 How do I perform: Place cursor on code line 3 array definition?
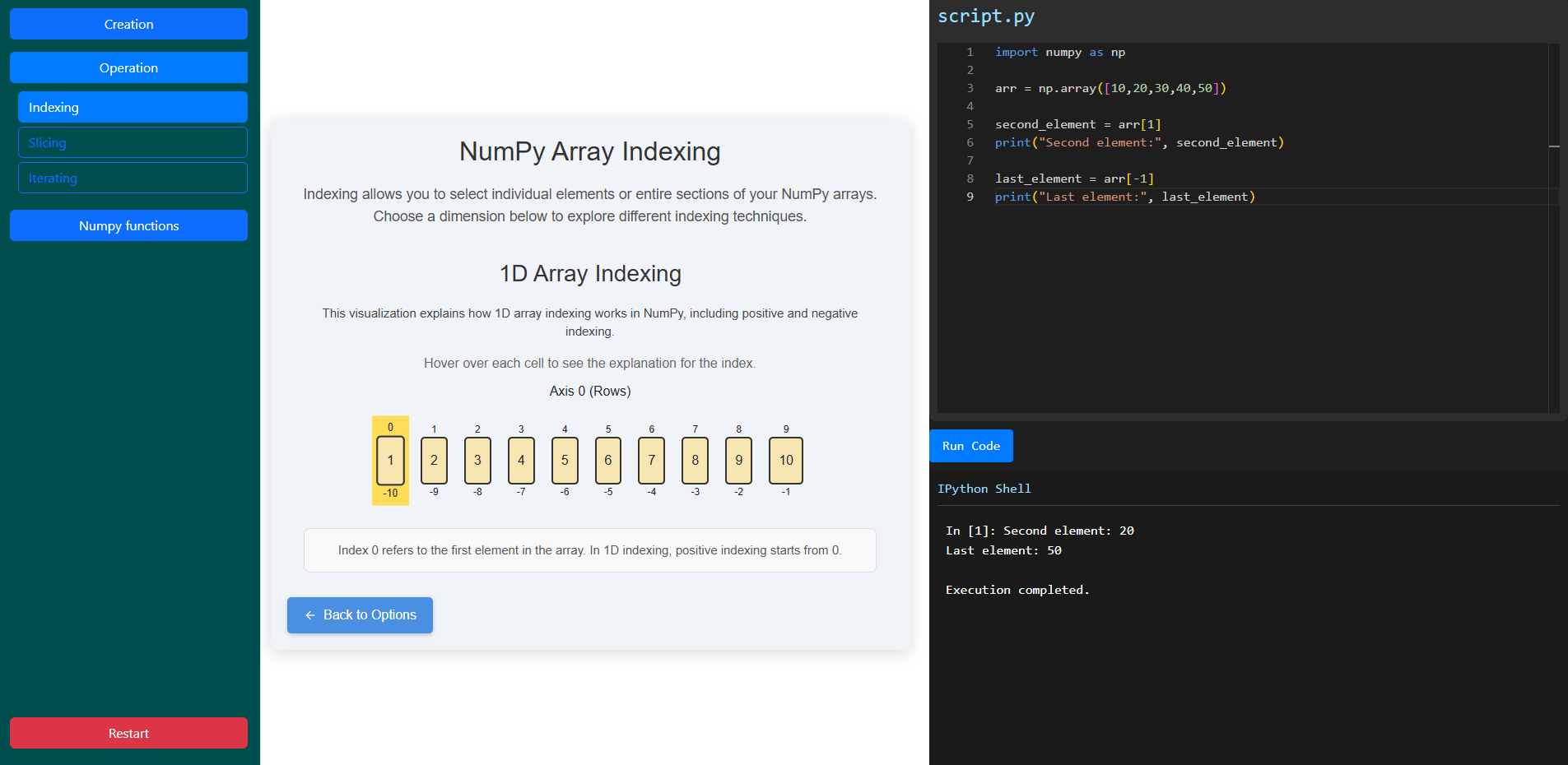click(1110, 88)
